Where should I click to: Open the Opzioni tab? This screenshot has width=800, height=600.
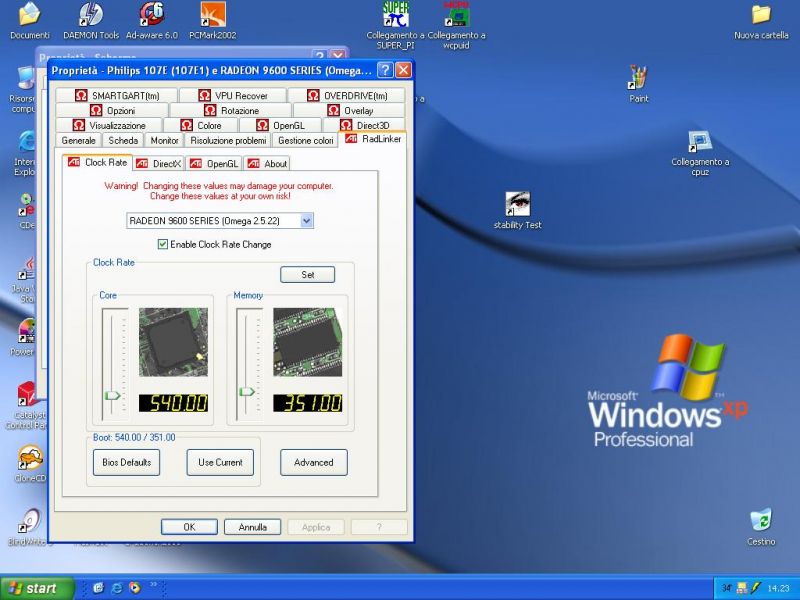tap(112, 111)
